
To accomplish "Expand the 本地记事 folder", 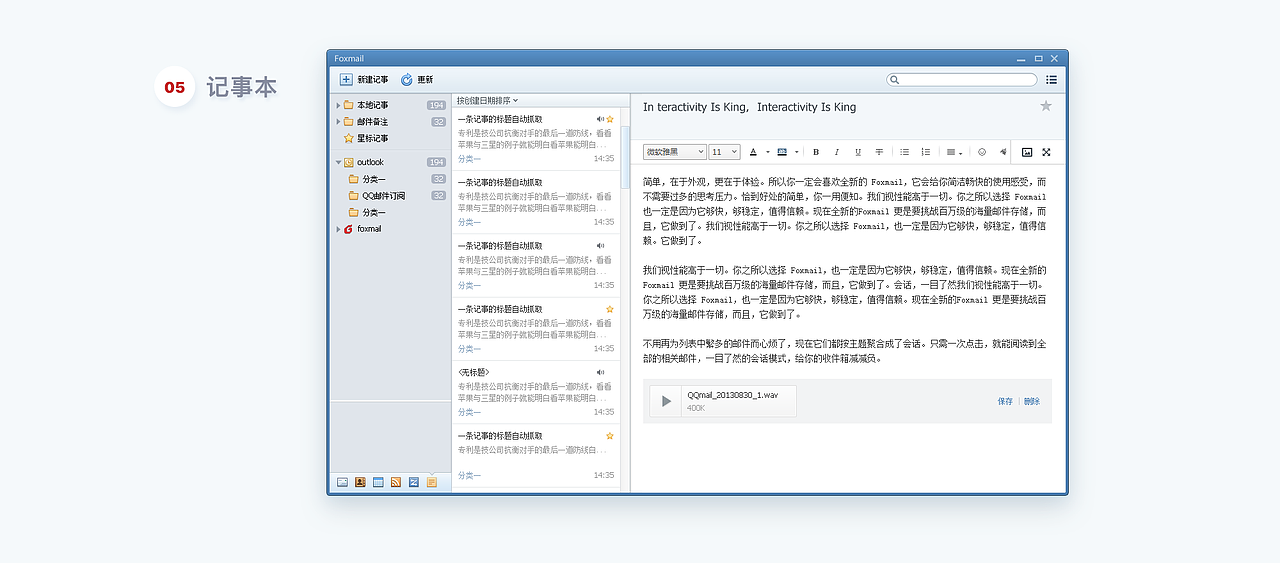I will pos(338,105).
